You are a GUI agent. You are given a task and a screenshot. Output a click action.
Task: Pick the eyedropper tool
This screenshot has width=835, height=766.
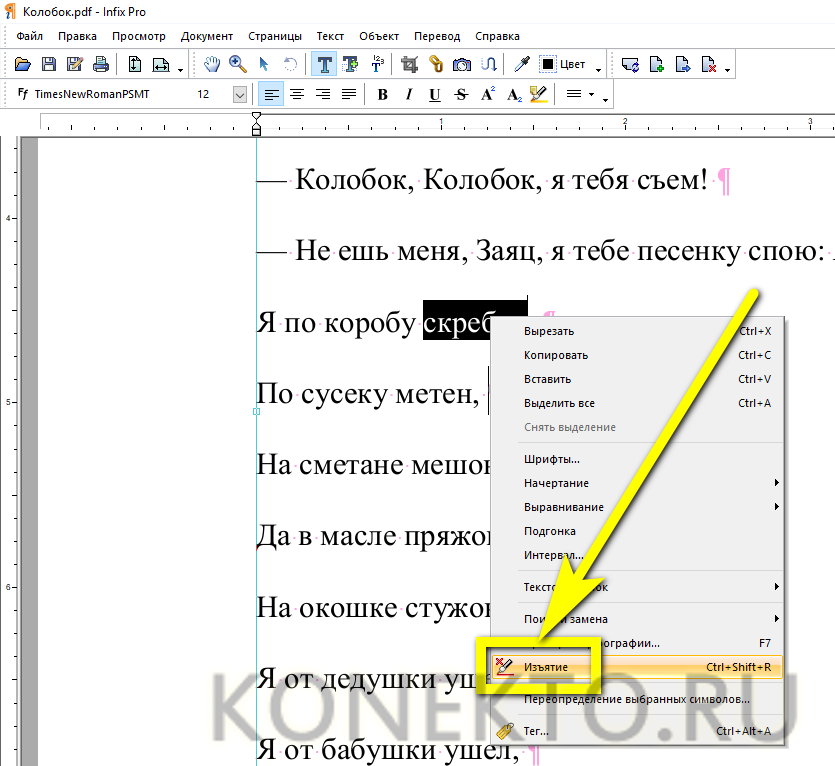(521, 64)
